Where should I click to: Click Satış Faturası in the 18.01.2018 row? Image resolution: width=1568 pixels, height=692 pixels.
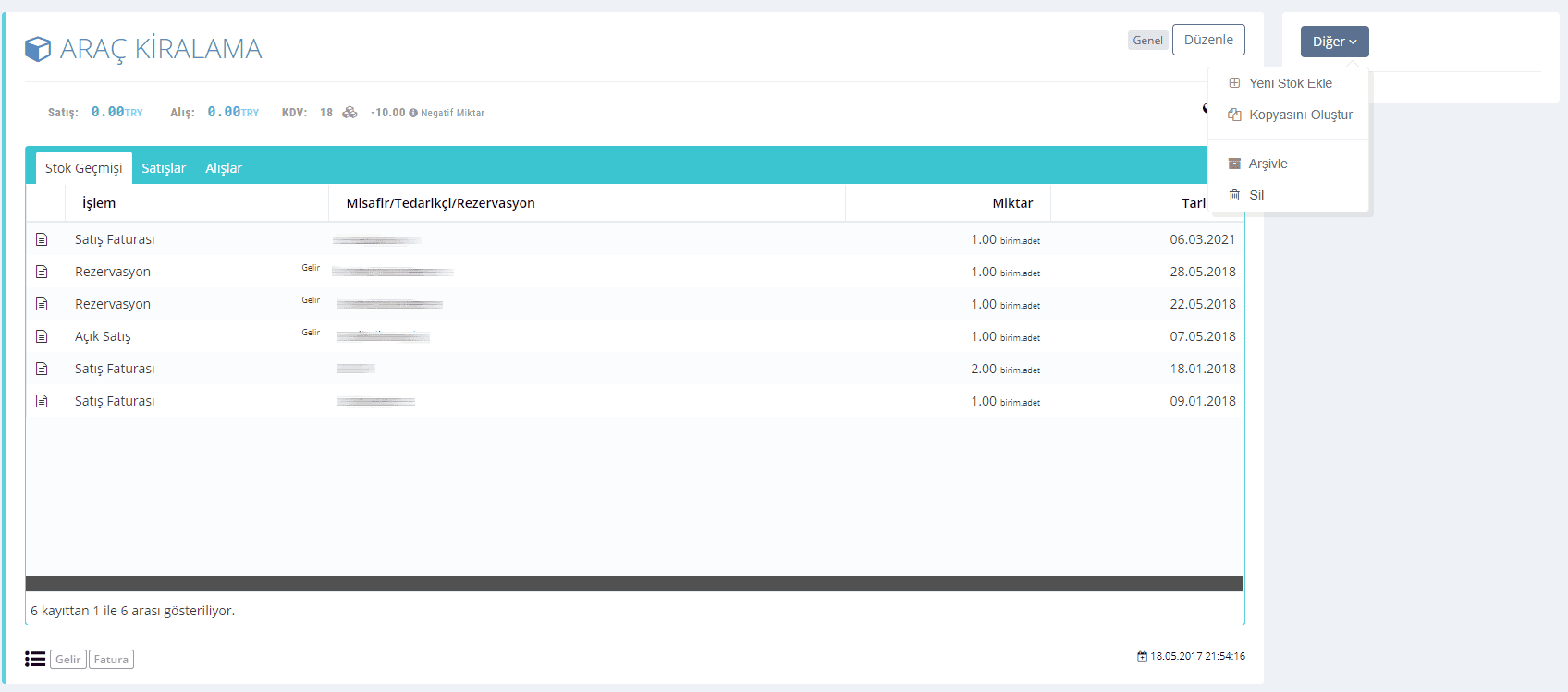(115, 369)
